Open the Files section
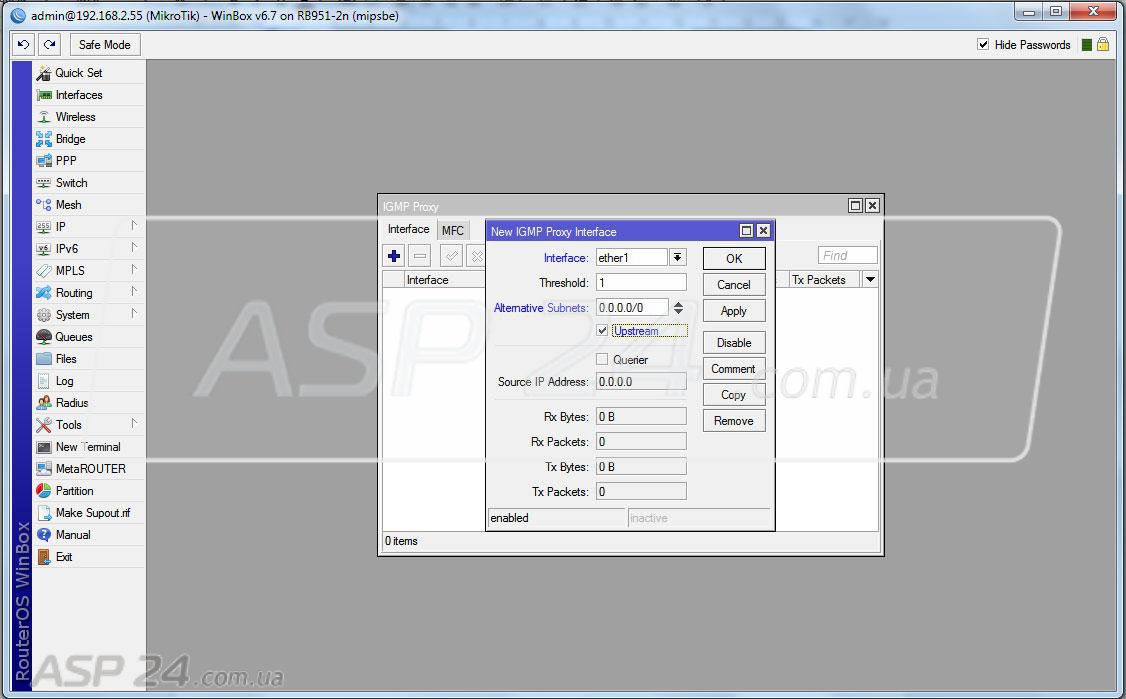Image resolution: width=1126 pixels, height=699 pixels. 65,359
